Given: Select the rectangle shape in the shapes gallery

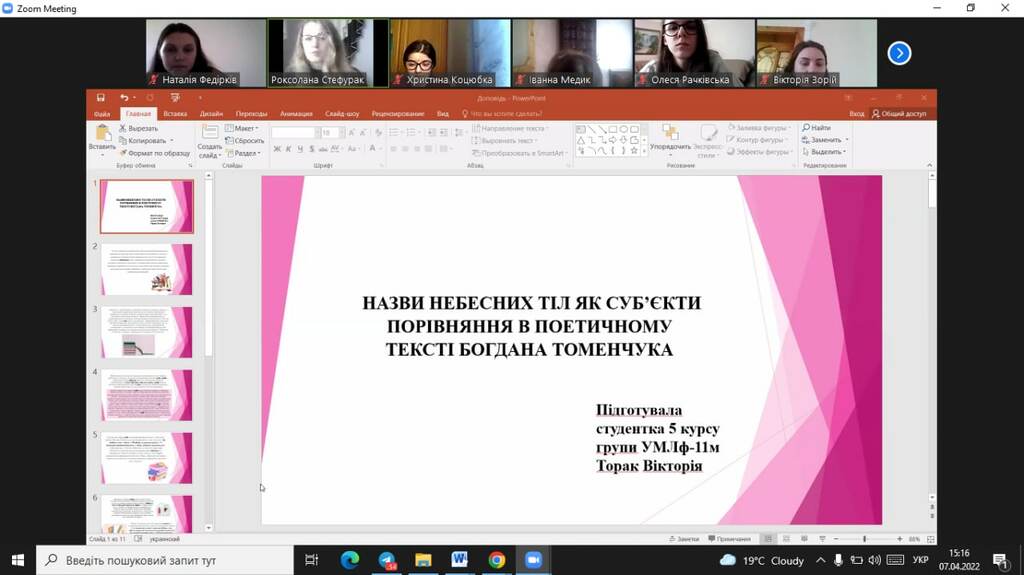Looking at the screenshot, I should tap(613, 129).
